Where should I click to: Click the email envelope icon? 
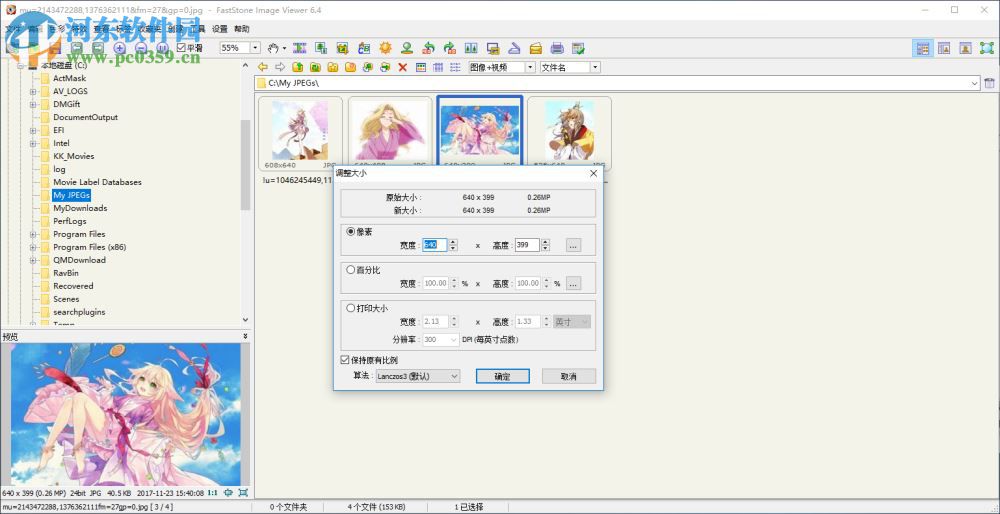536,48
